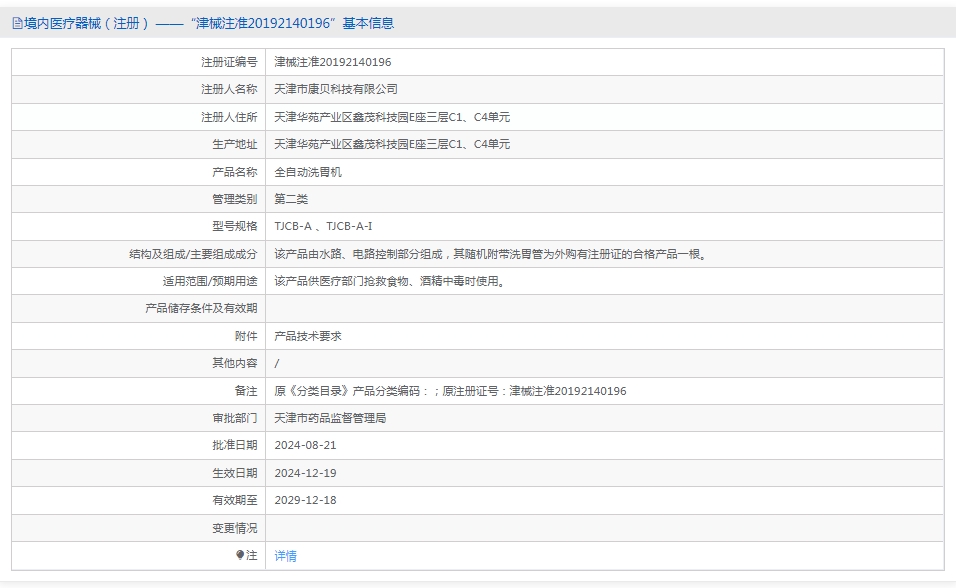Image resolution: width=956 pixels, height=588 pixels.
Task: Click the slash value in 其他内容 row
Action: 277,364
